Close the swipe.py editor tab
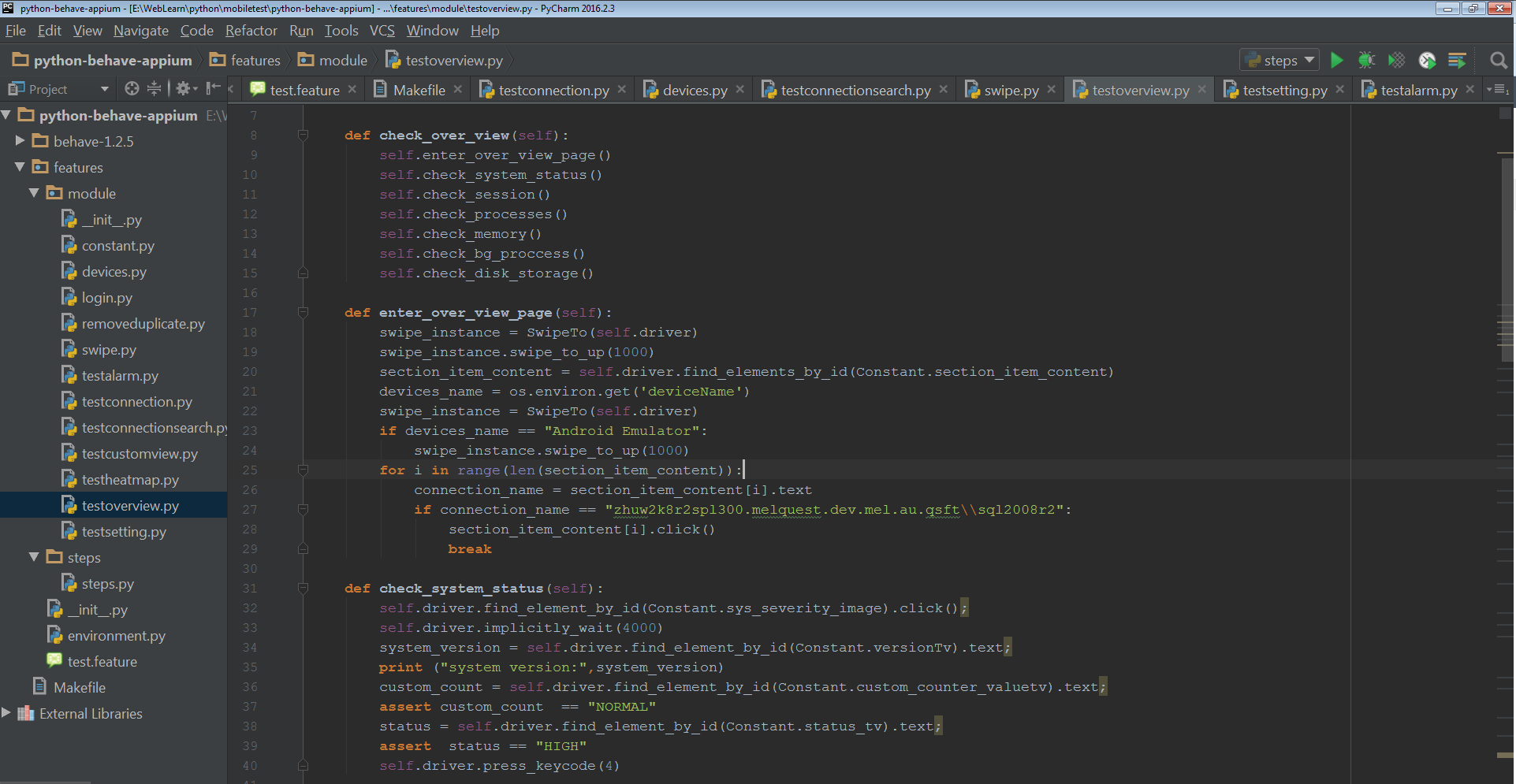The image size is (1516, 784). [1052, 90]
